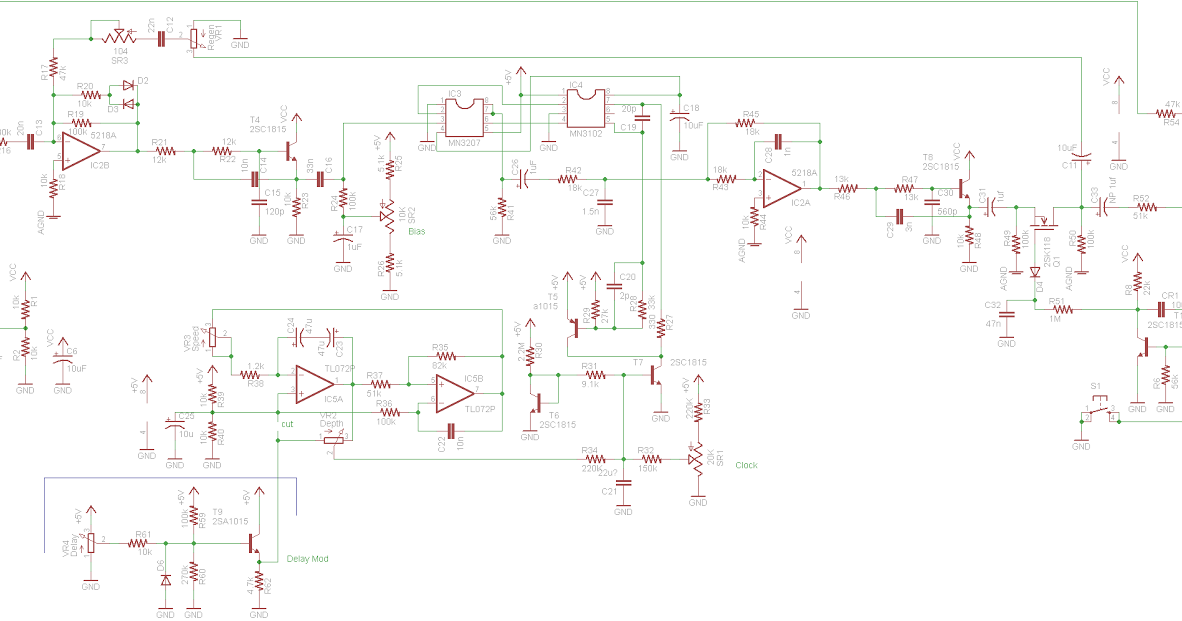Click the IC2B op-amp triangle symbol
Viewport: 1182px width, 621px height.
pyautogui.click(x=81, y=149)
